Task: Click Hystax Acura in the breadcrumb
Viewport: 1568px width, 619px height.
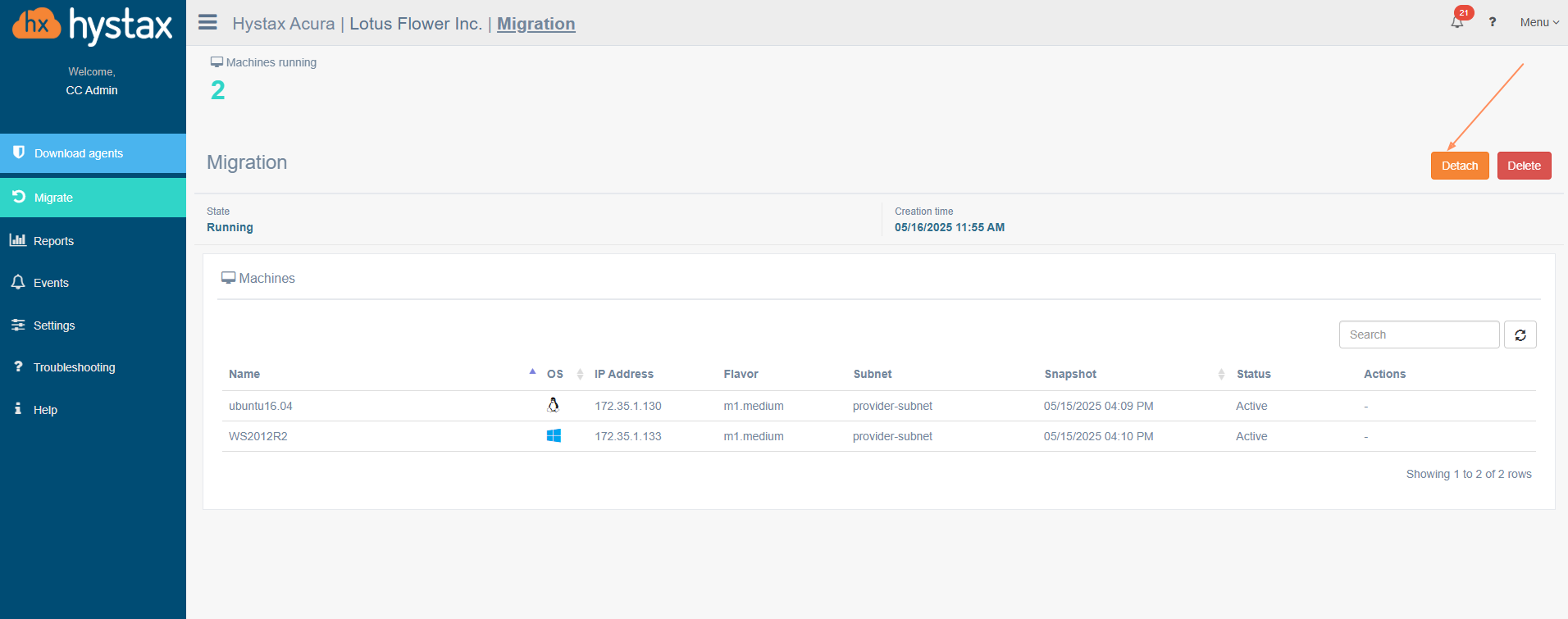Action: point(284,24)
